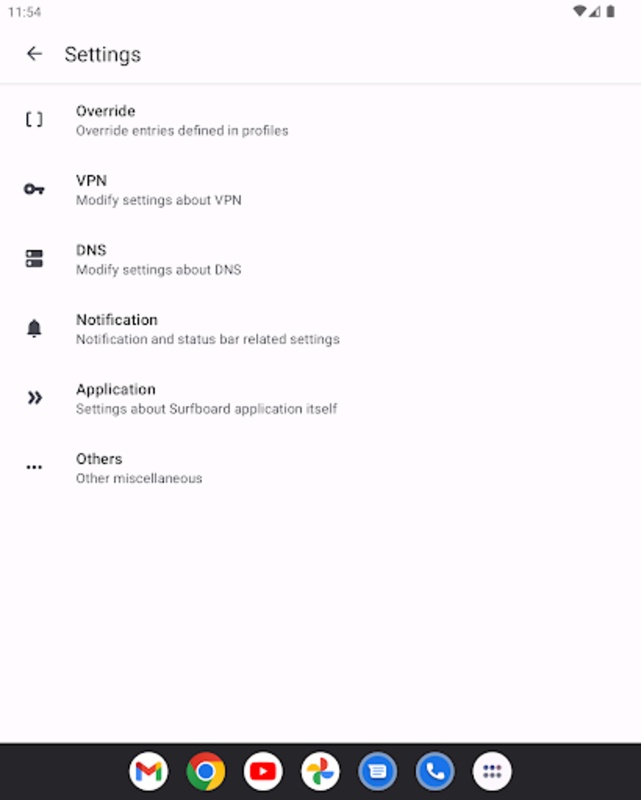Click the VPN key icon
This screenshot has height=800, width=641.
click(x=34, y=189)
